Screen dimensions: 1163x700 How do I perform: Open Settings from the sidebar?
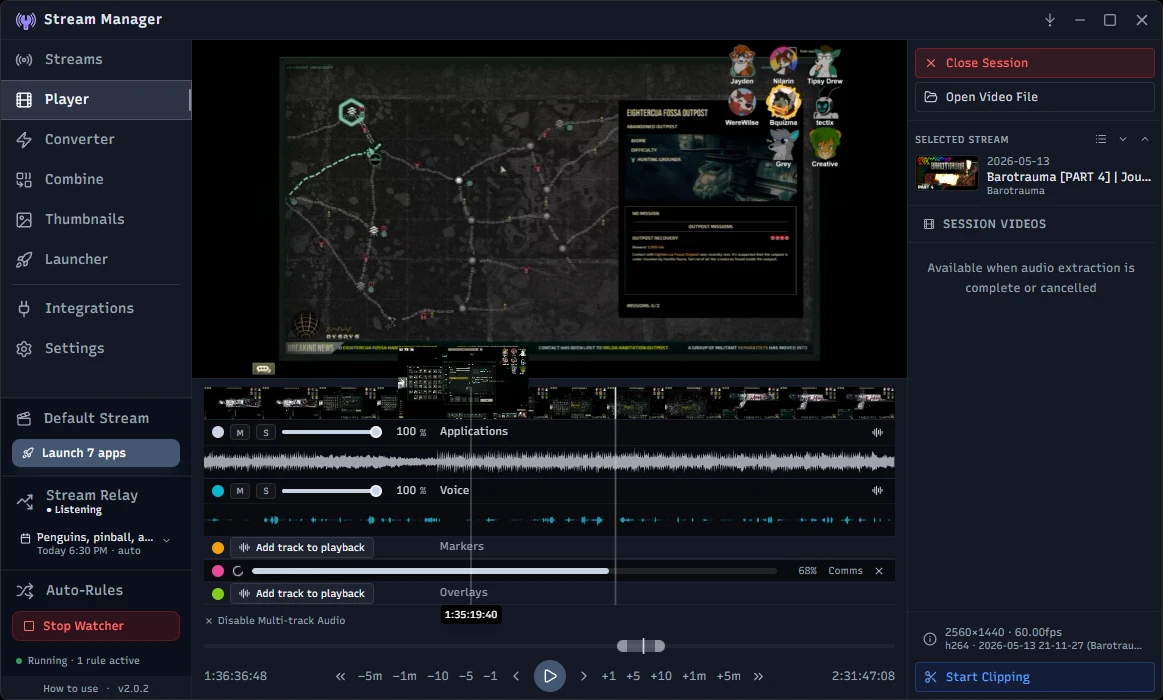coord(96,349)
